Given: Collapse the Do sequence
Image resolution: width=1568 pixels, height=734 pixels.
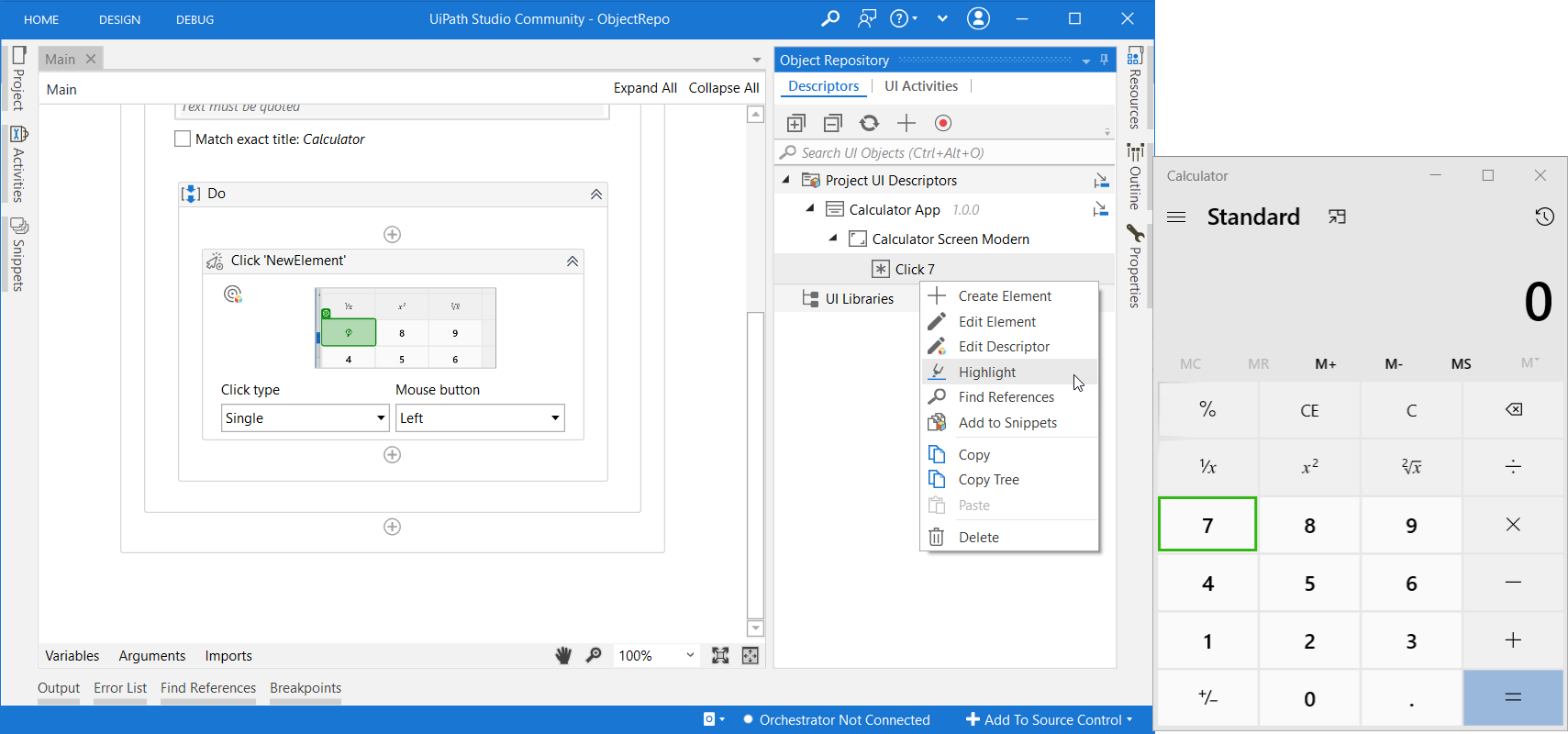Looking at the screenshot, I should (x=596, y=194).
